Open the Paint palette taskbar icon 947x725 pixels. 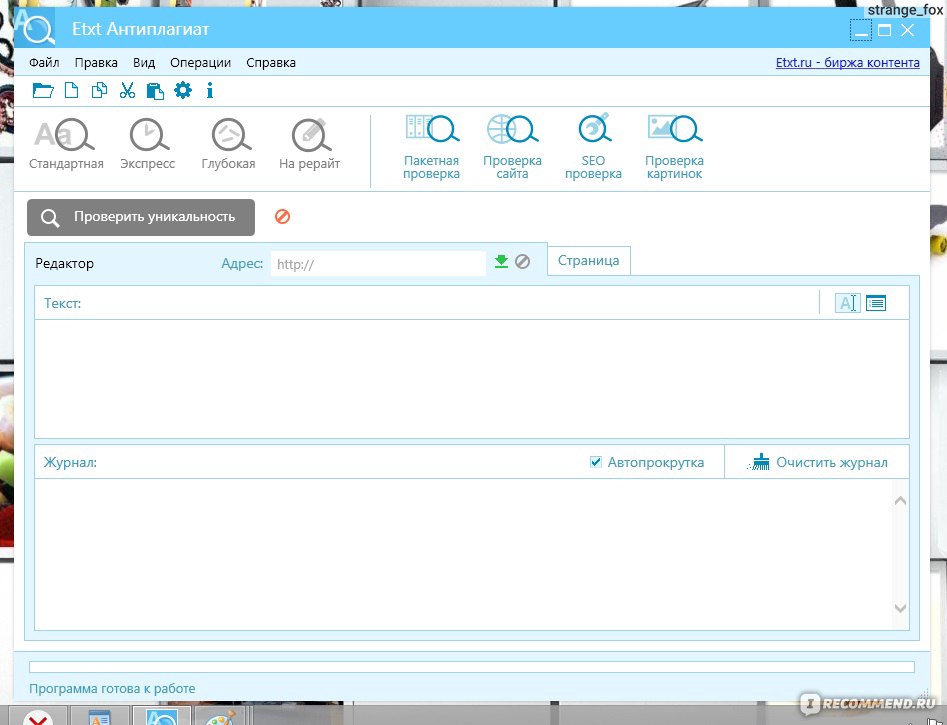(x=220, y=718)
